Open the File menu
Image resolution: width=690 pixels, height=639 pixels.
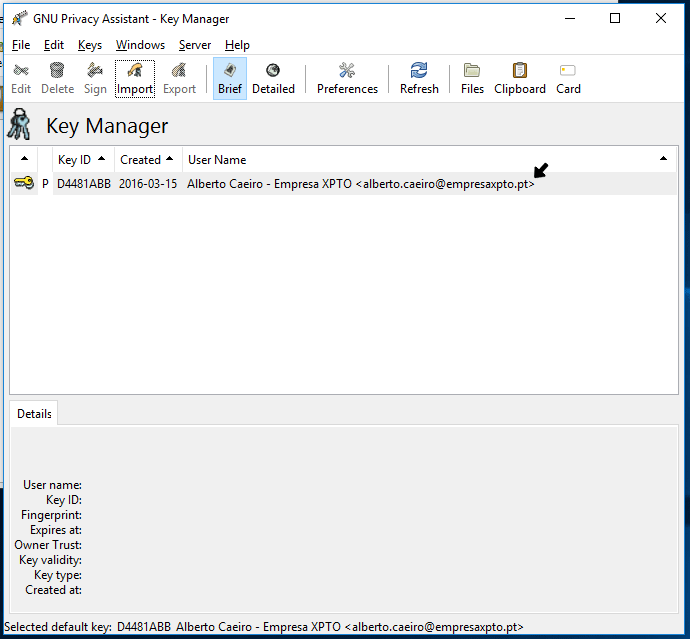click(21, 45)
